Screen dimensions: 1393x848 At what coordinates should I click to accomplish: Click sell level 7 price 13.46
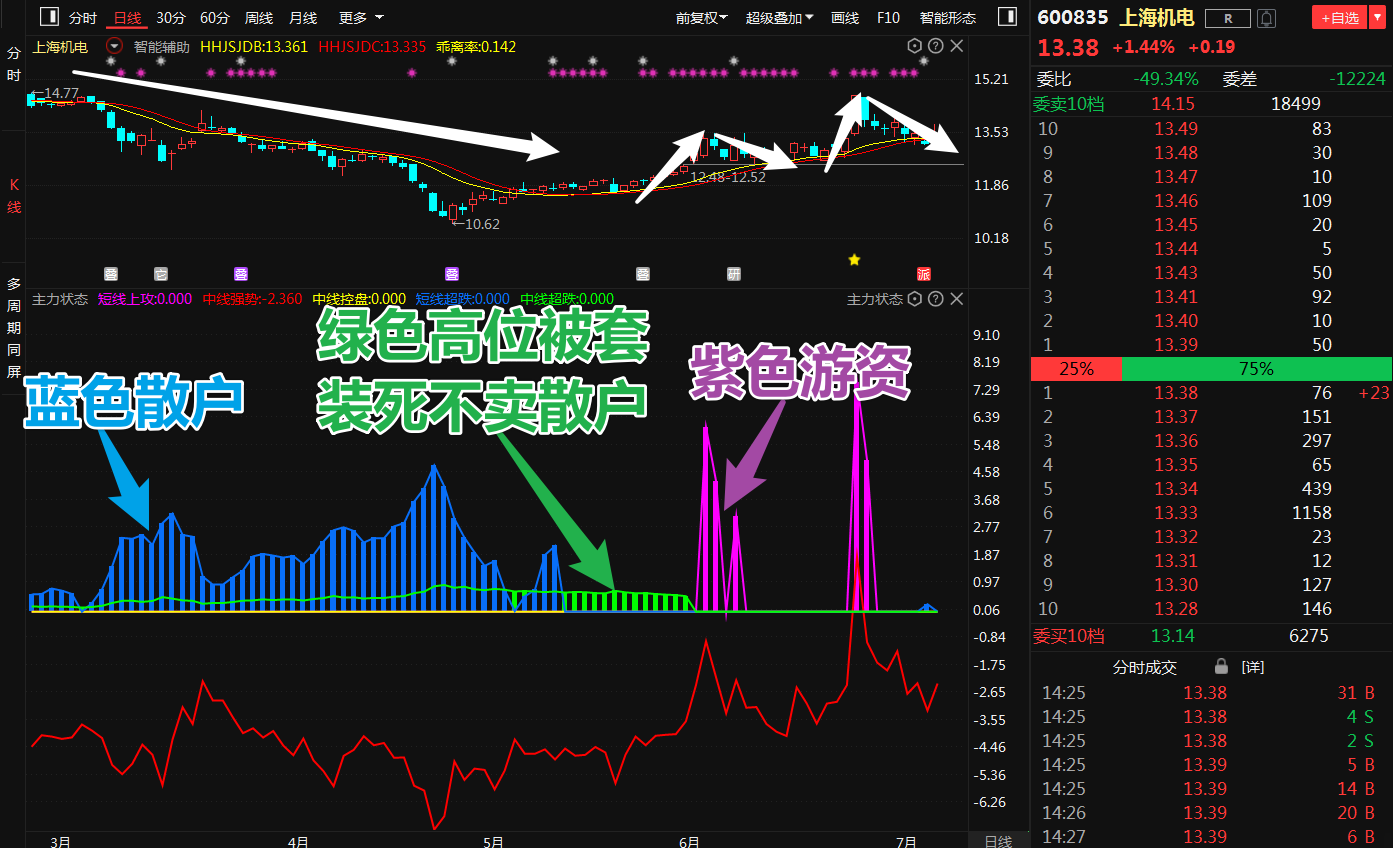[1175, 200]
